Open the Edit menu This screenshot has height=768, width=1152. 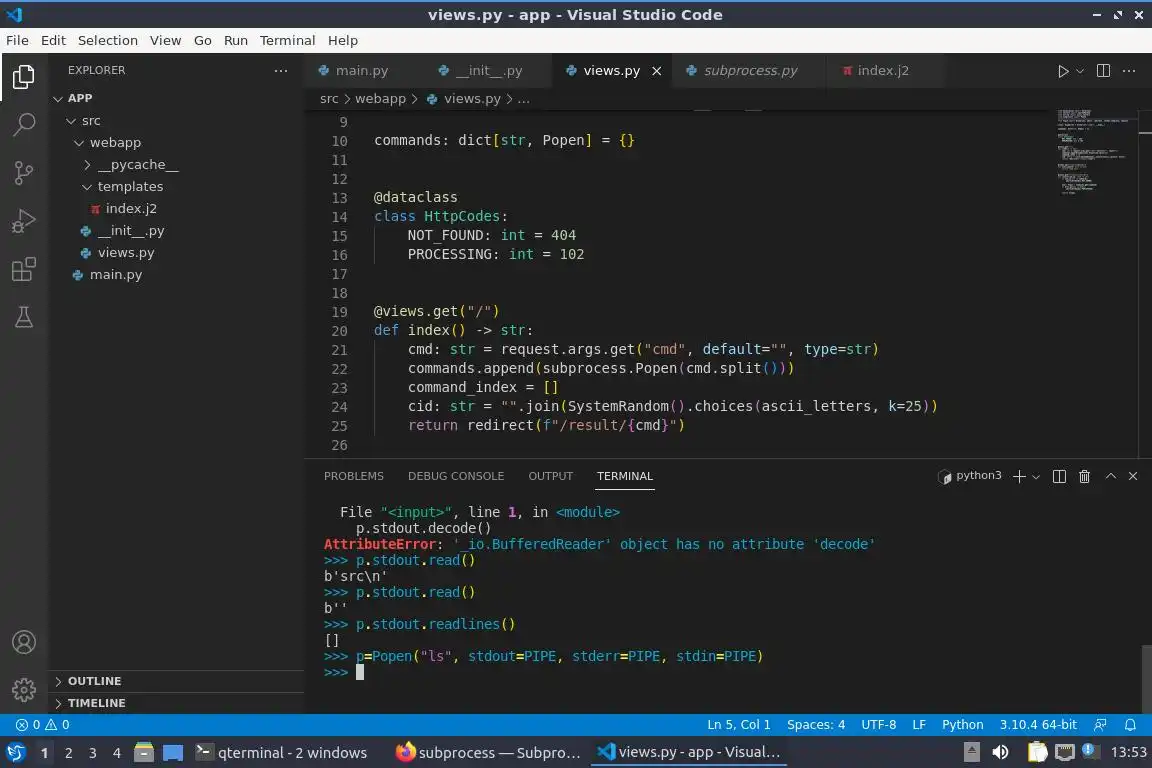coord(53,40)
